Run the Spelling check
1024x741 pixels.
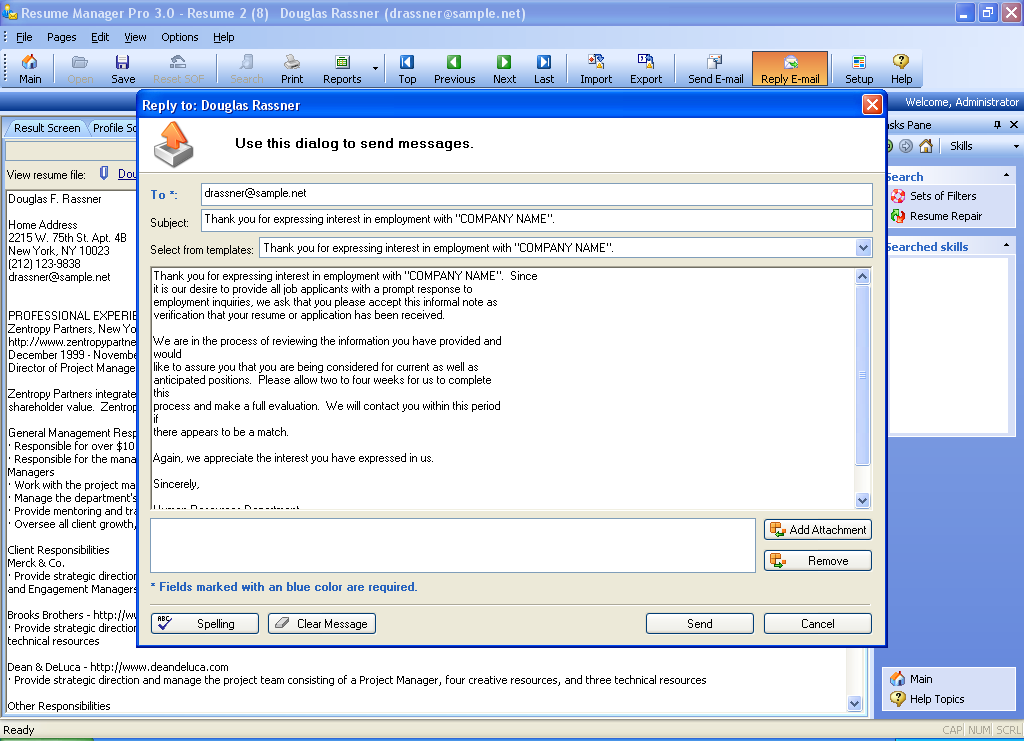click(204, 623)
